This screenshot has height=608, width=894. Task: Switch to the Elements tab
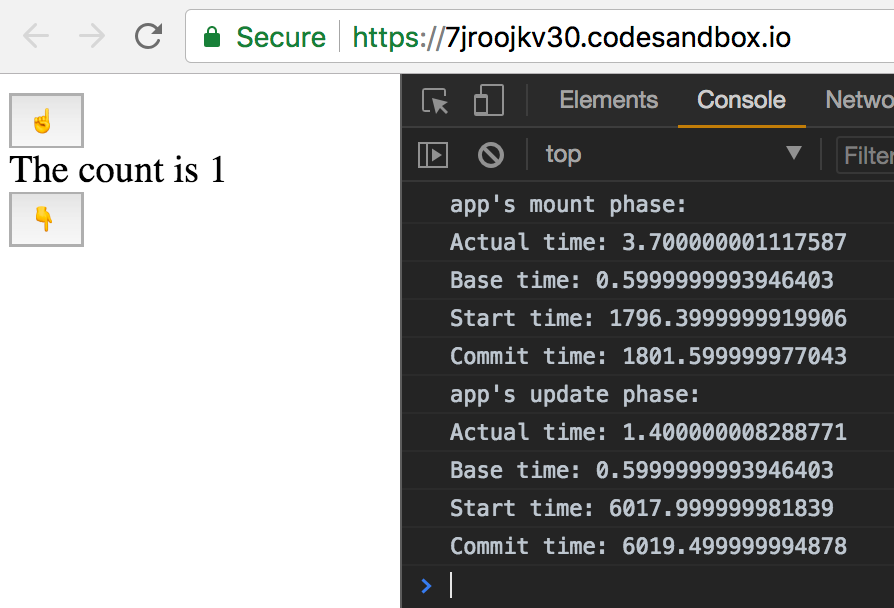point(608,100)
